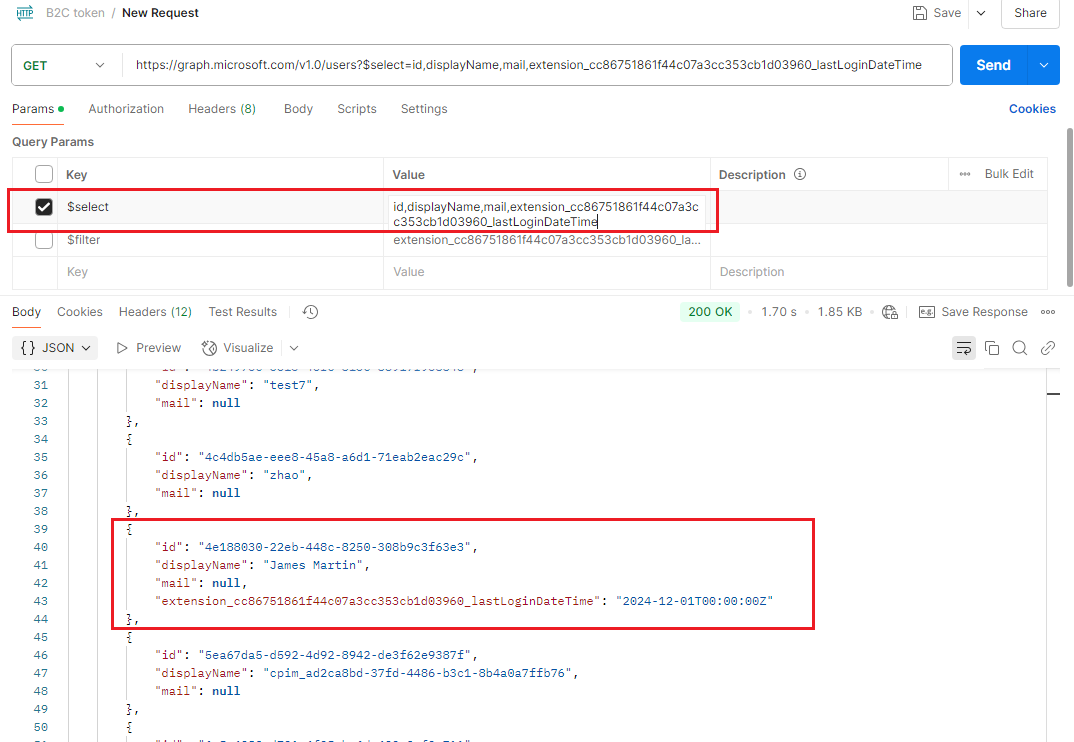Open more response options via ellipsis icon

(1048, 311)
